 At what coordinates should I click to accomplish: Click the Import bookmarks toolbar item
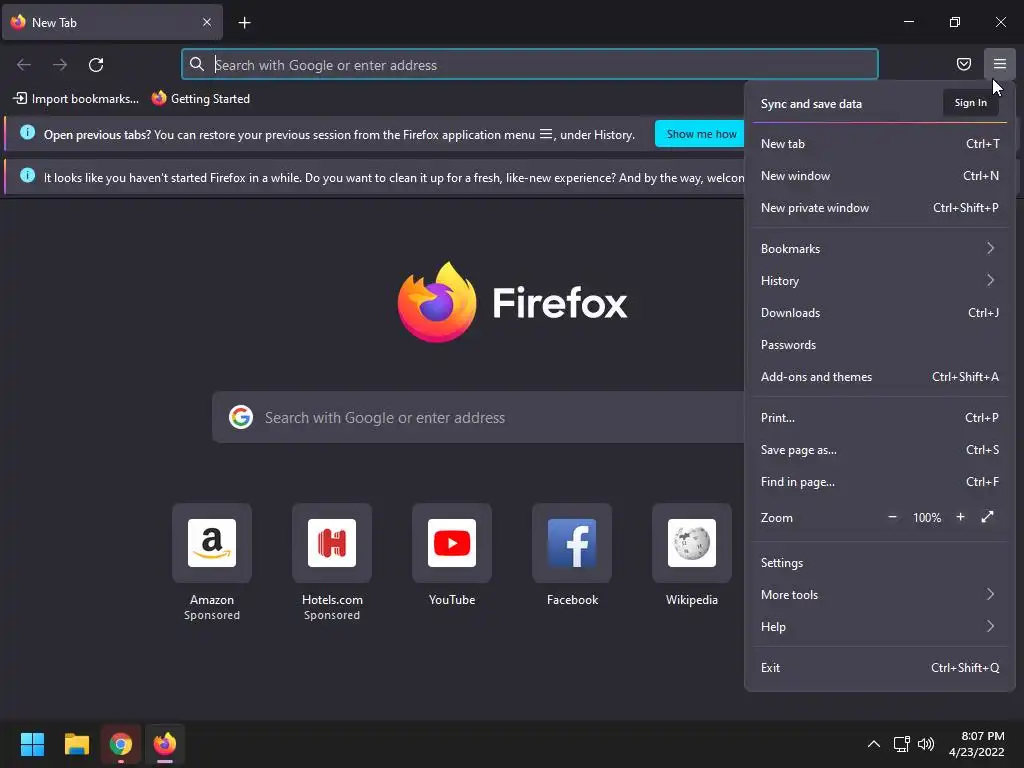click(76, 99)
